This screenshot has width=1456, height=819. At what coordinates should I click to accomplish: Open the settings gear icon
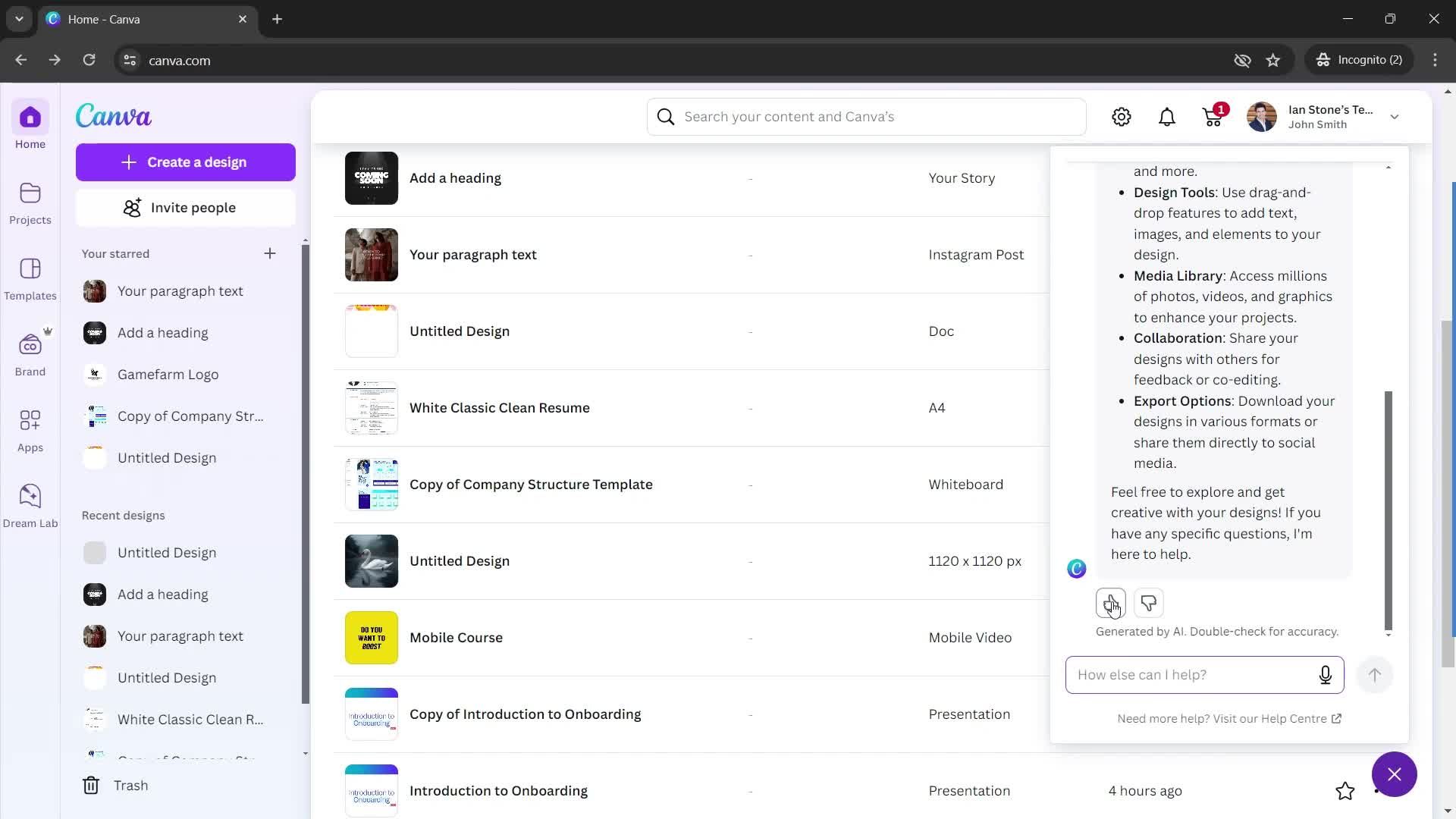[x=1122, y=117]
